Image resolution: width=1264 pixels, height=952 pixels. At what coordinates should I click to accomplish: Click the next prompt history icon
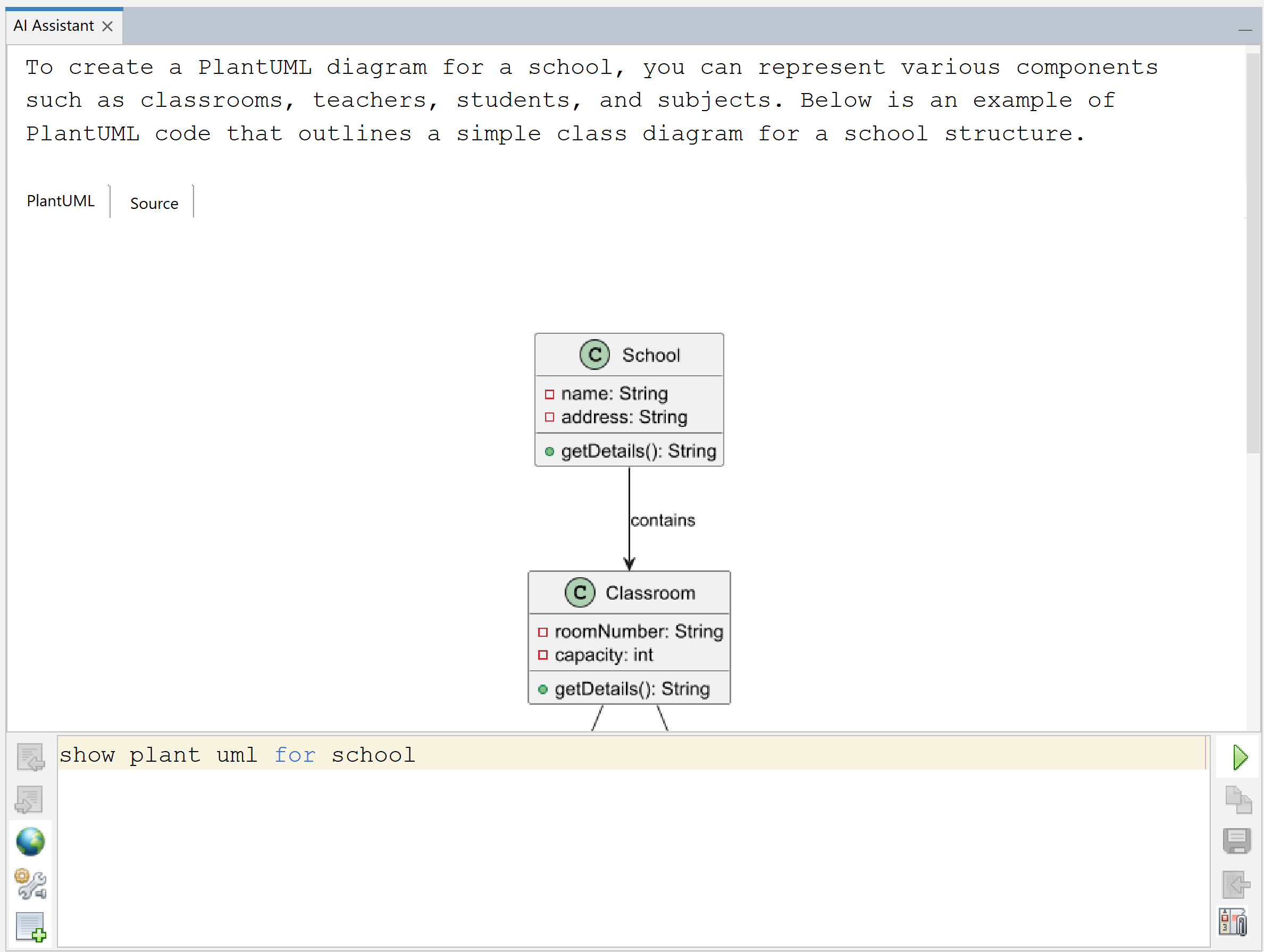29,799
